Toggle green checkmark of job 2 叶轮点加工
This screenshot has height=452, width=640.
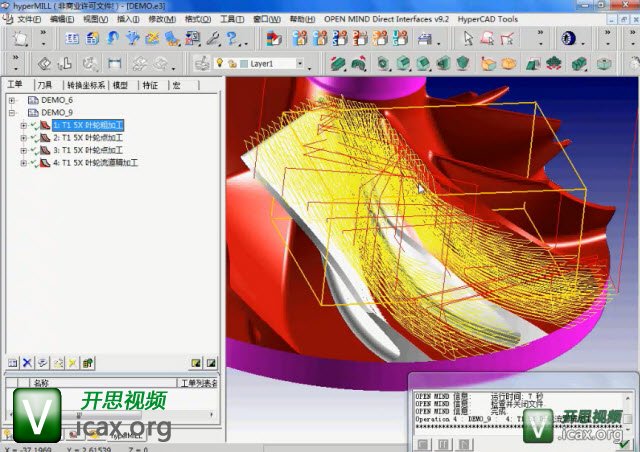tap(34, 137)
